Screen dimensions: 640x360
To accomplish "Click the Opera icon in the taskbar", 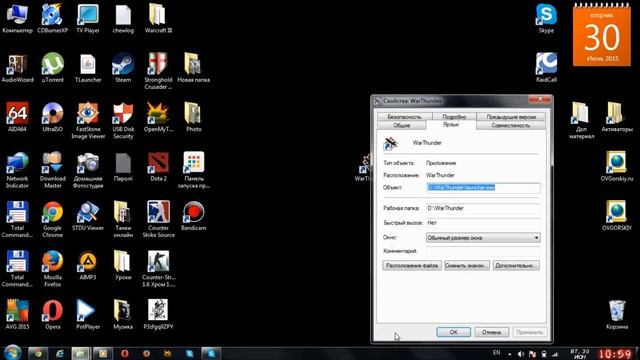I will pyautogui.click(x=124, y=353).
